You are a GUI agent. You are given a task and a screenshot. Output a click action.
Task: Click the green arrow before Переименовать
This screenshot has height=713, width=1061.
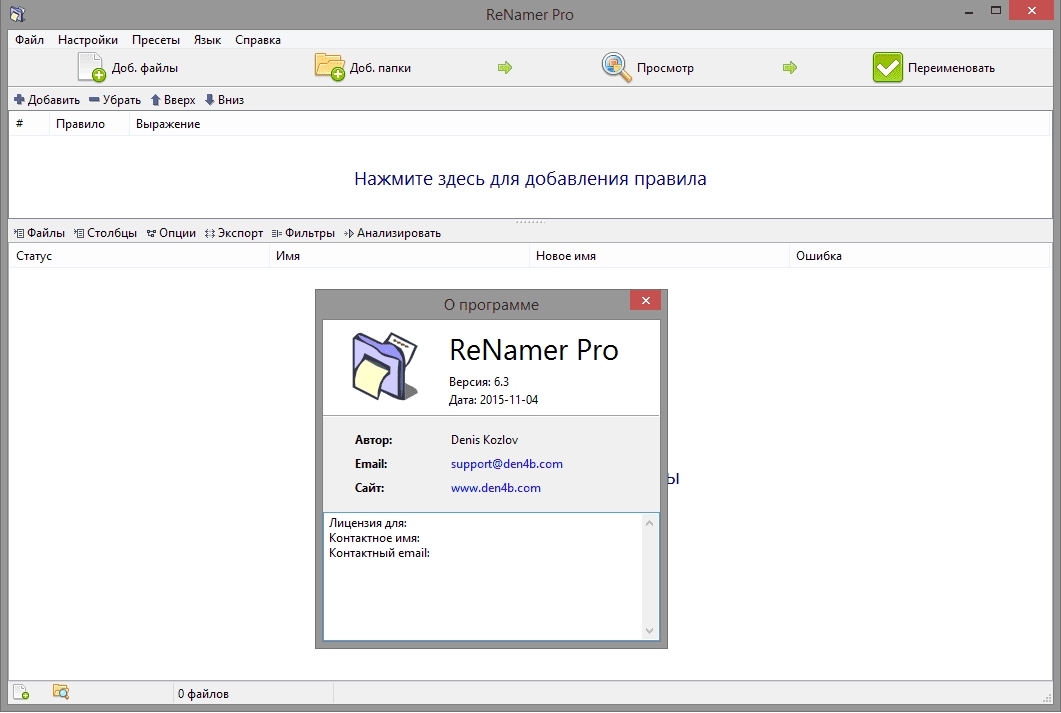pos(790,67)
